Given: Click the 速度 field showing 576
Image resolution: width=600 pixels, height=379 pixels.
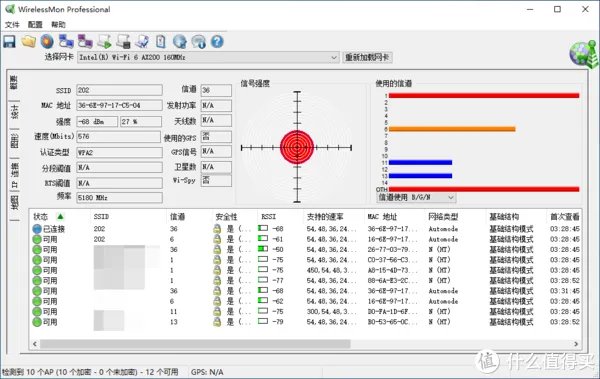Looking at the screenshot, I should [119, 137].
